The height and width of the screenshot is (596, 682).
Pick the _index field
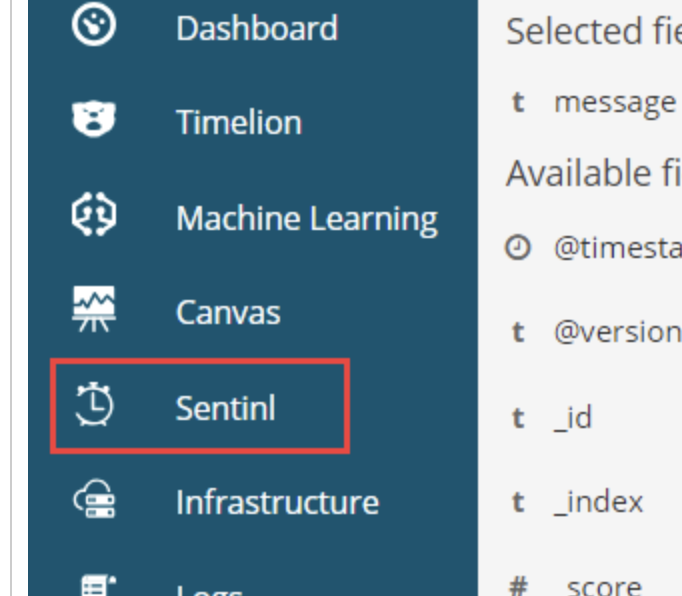coord(598,501)
